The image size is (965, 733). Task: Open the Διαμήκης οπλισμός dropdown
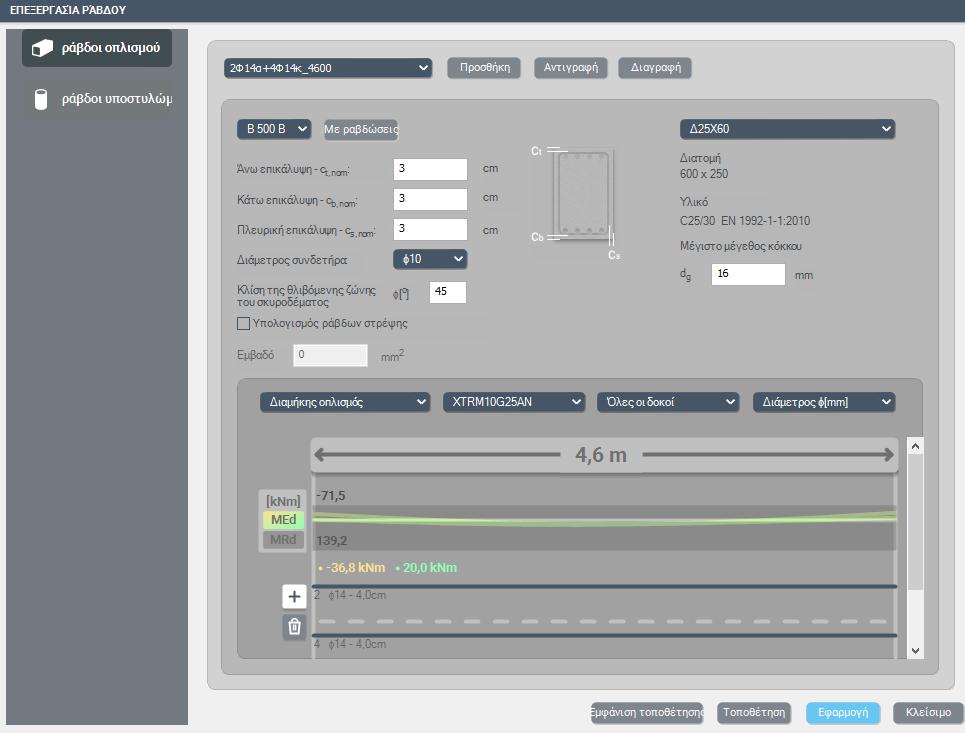pyautogui.click(x=345, y=402)
